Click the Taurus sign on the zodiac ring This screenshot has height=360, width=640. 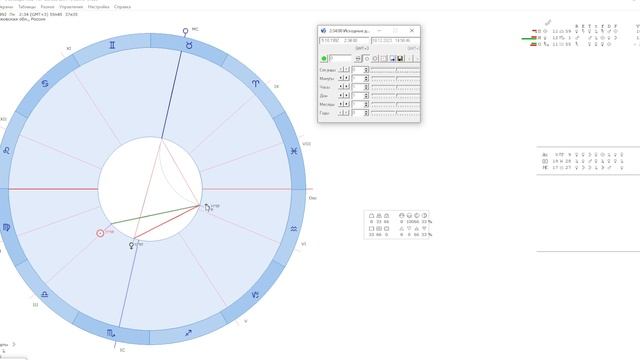point(189,45)
